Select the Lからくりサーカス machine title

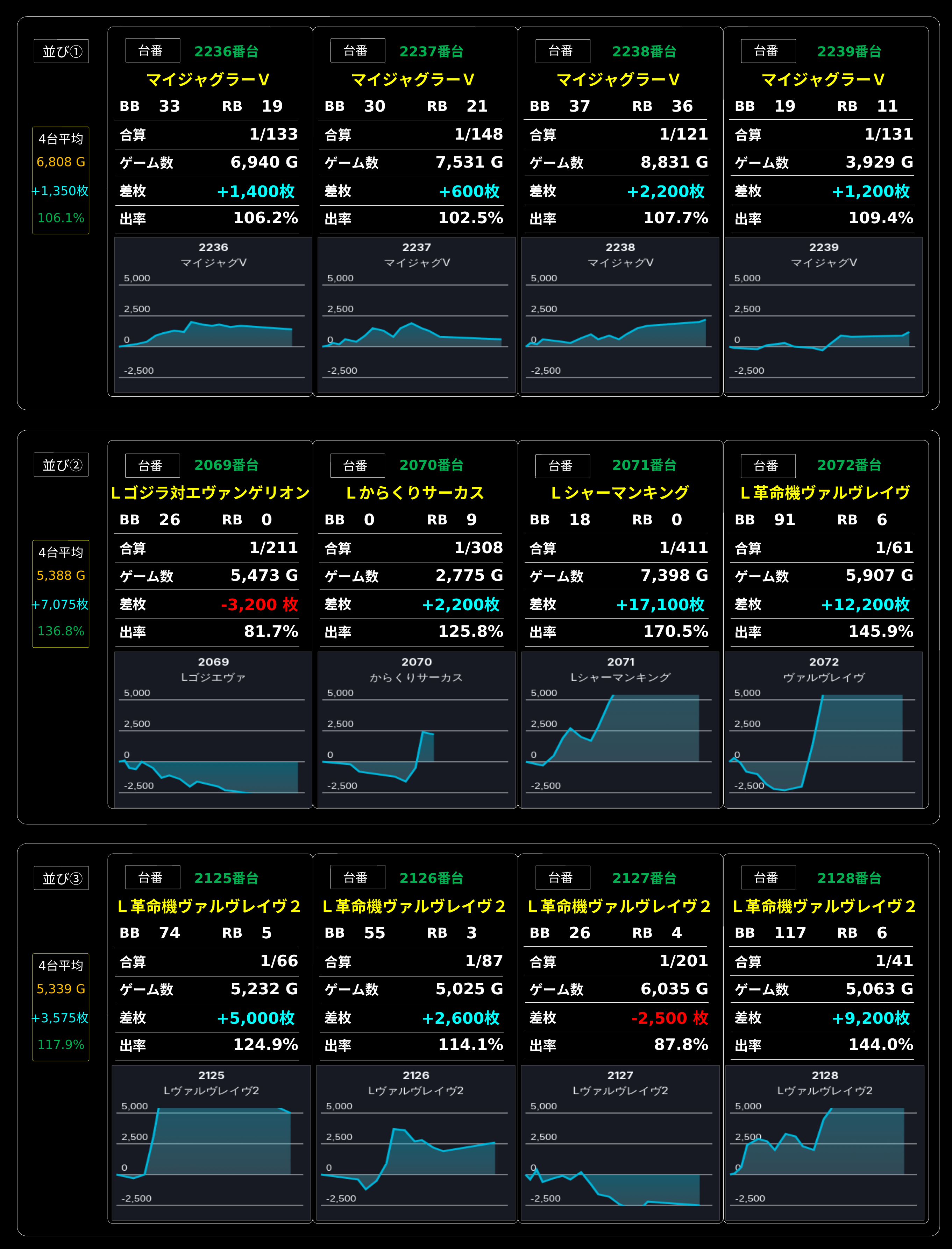(415, 493)
